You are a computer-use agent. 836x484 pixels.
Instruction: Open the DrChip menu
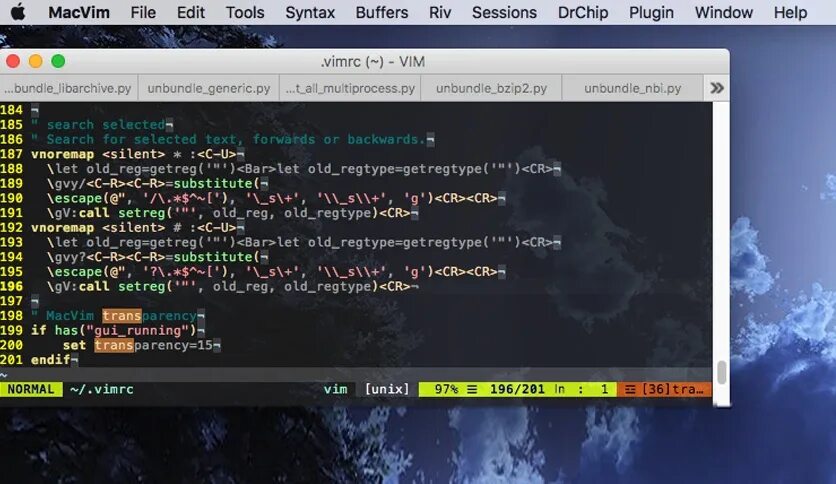(x=583, y=12)
